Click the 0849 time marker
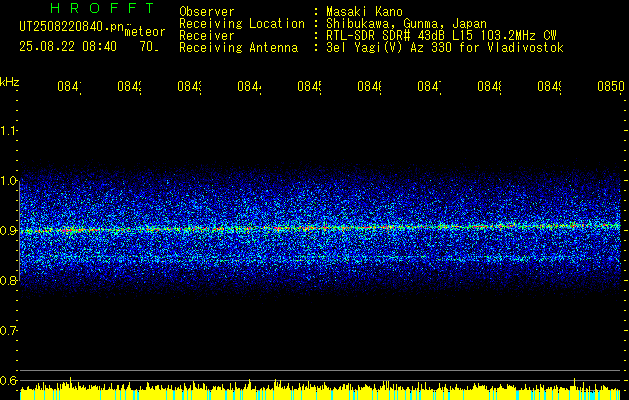 point(549,86)
